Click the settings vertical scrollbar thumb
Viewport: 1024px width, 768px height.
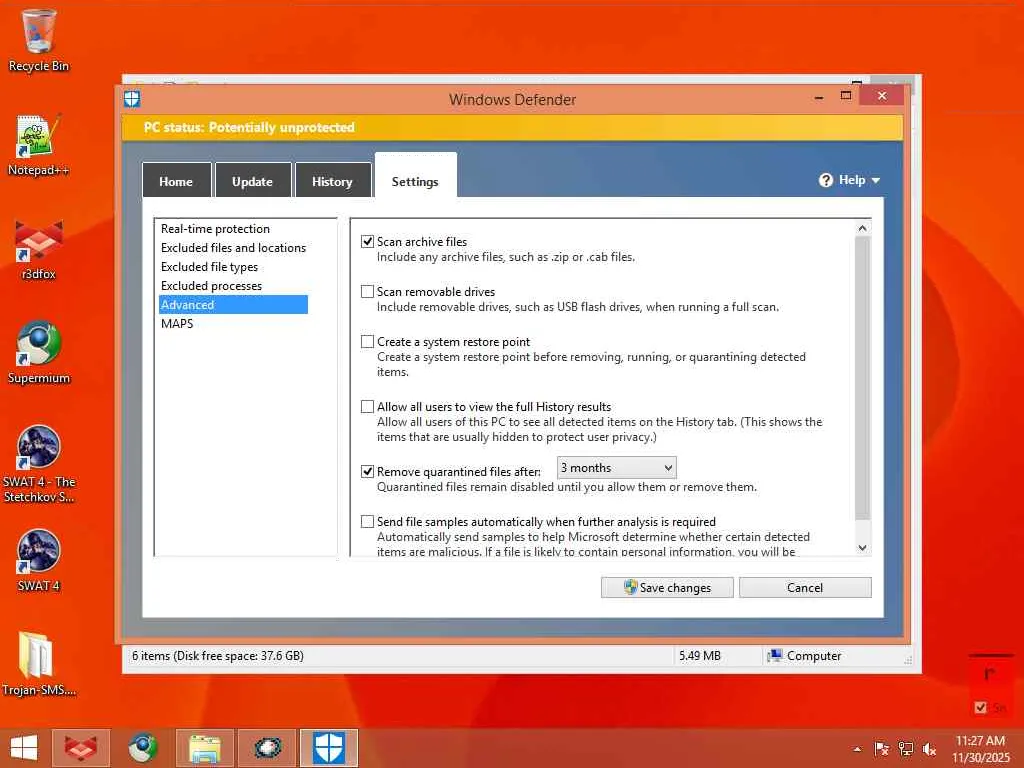(863, 378)
